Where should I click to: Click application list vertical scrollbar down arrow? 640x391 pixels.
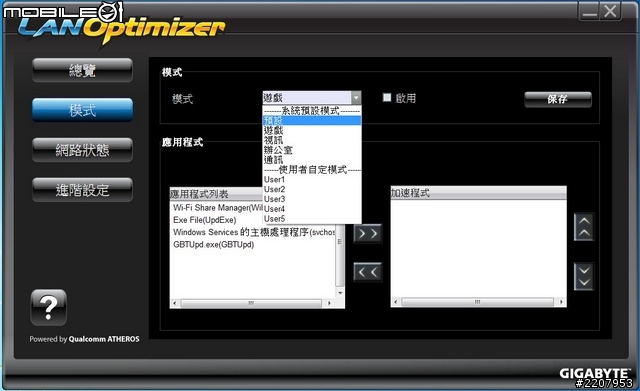pos(340,293)
